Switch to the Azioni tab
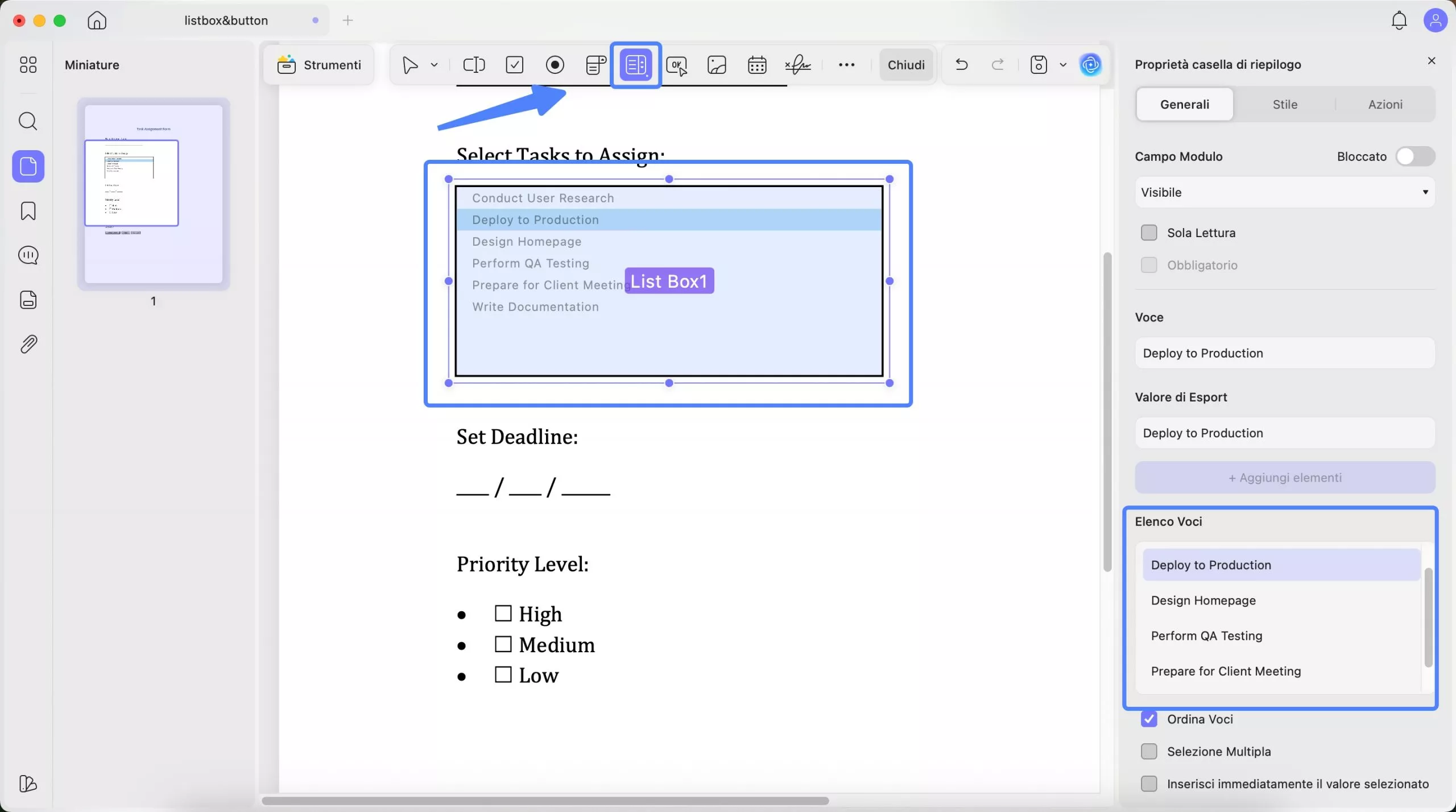Screen dimensions: 1456x812 coord(1385,104)
